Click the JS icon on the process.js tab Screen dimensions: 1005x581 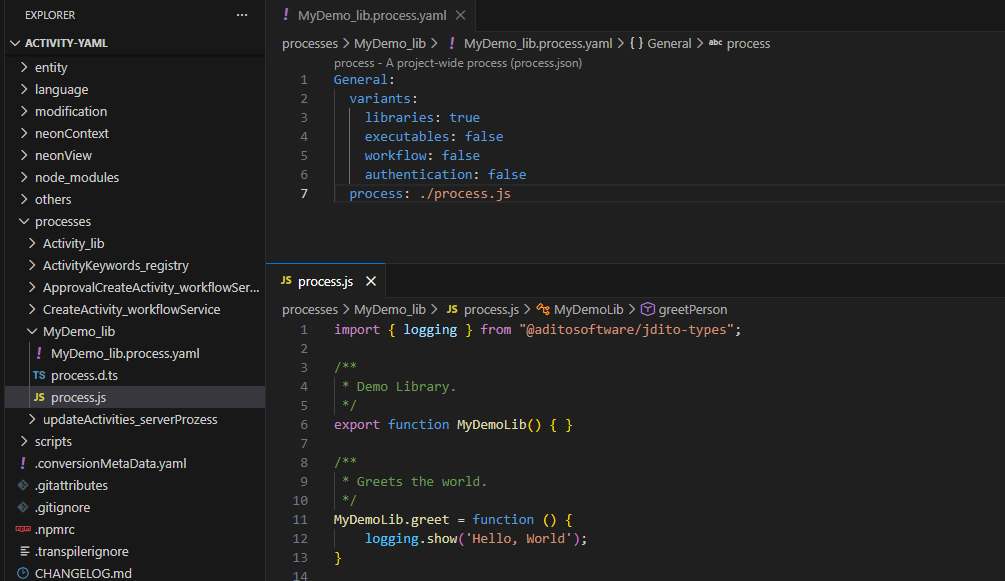point(288,281)
